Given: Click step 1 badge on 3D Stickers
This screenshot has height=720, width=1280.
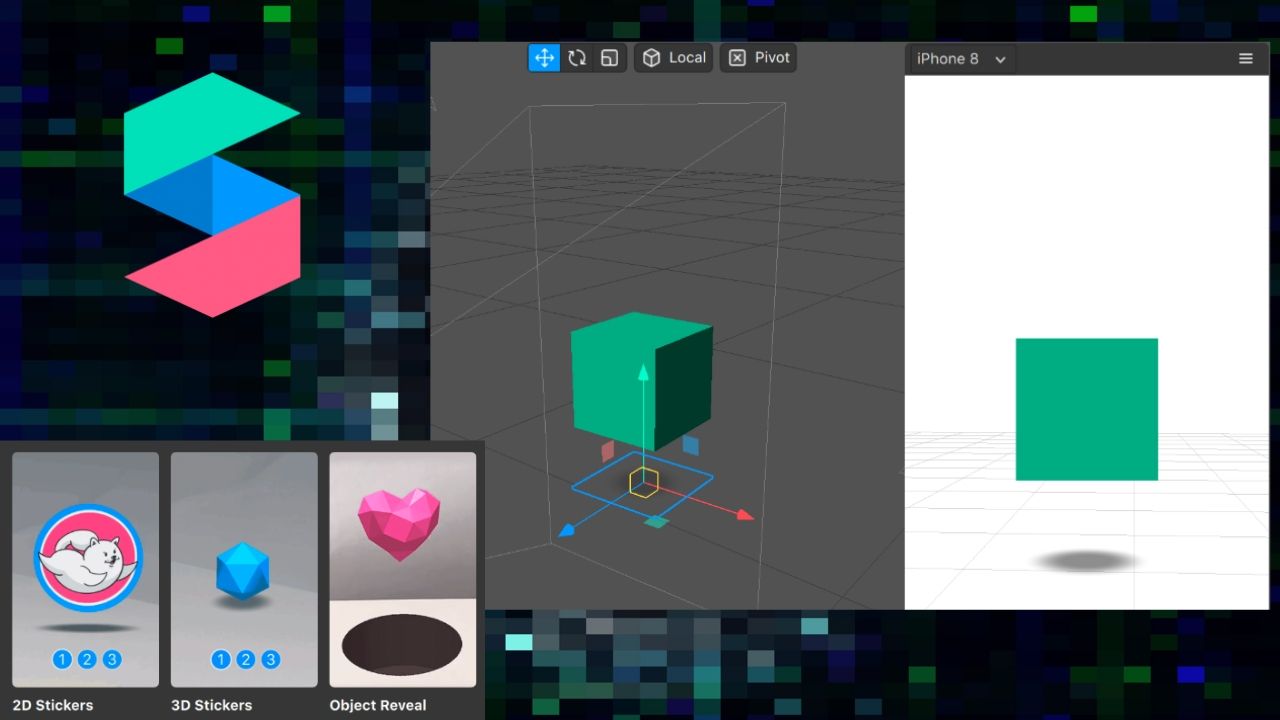Looking at the screenshot, I should [x=221, y=659].
